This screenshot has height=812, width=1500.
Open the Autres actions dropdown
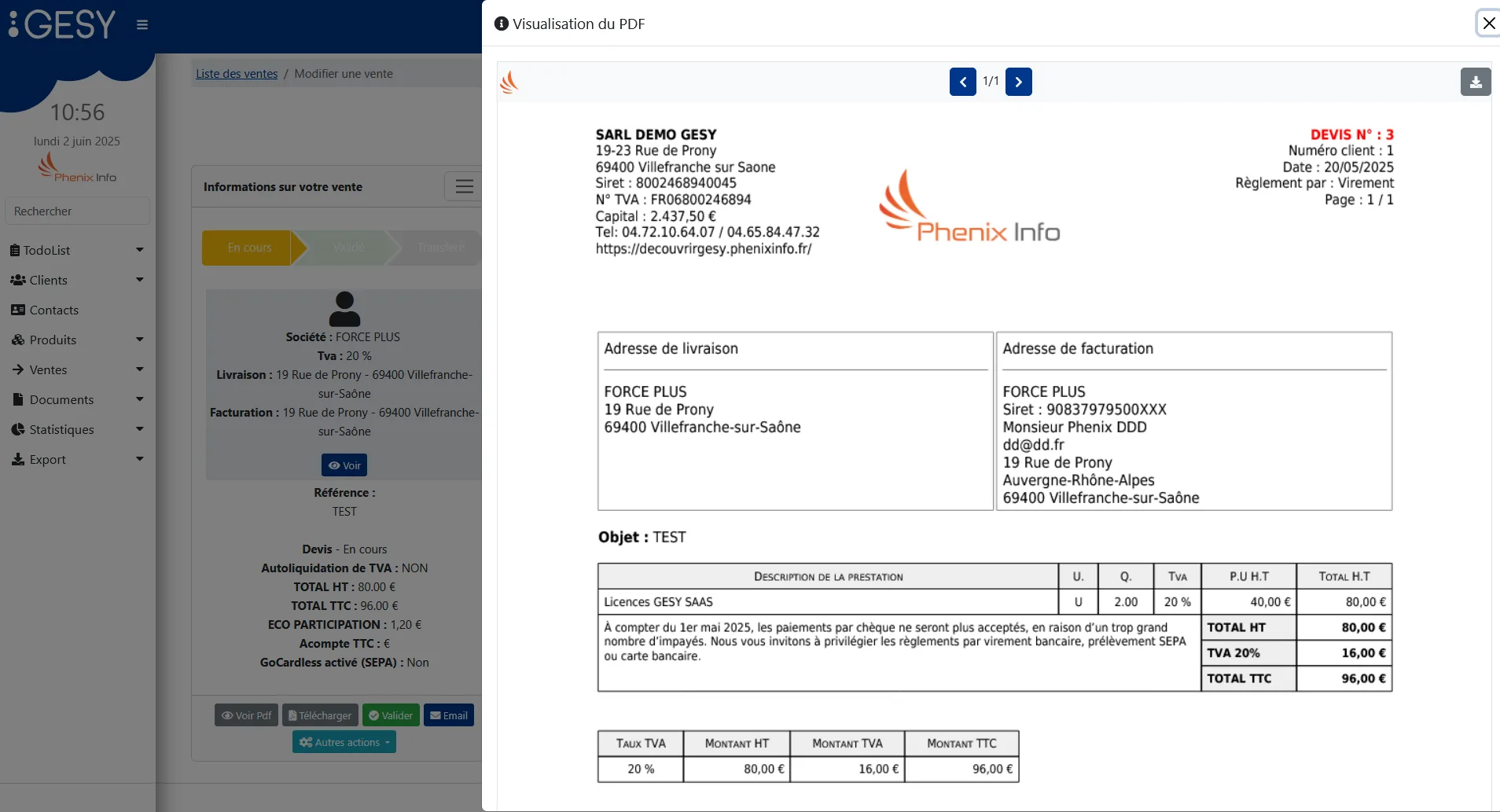coord(344,742)
